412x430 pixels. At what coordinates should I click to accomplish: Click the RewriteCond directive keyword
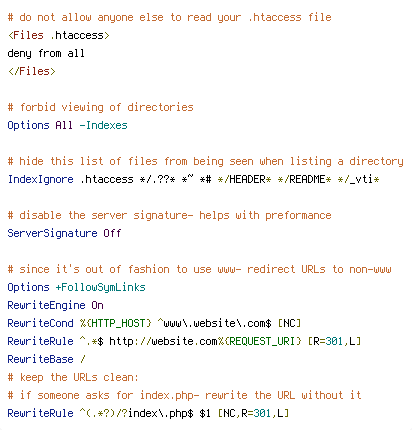[40, 323]
